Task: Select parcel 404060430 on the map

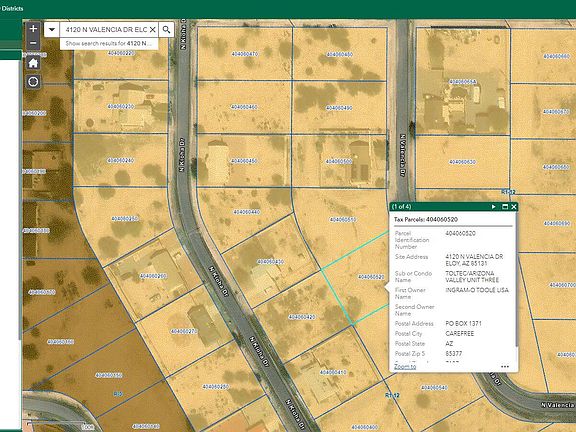Action: (x=270, y=262)
